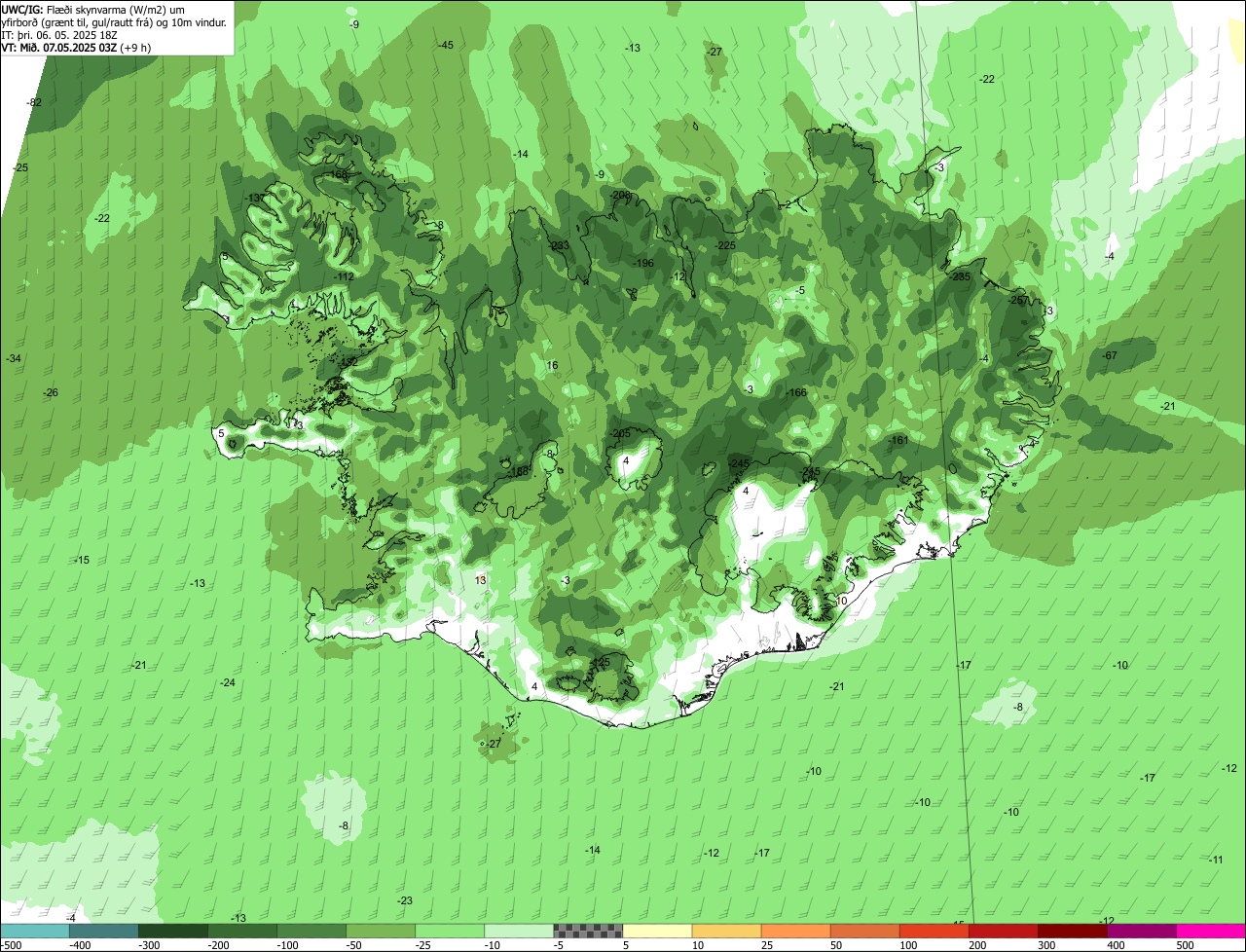1246x952 pixels.
Task: Click the orange 50 to 100 legend swatch
Action: [x=864, y=931]
